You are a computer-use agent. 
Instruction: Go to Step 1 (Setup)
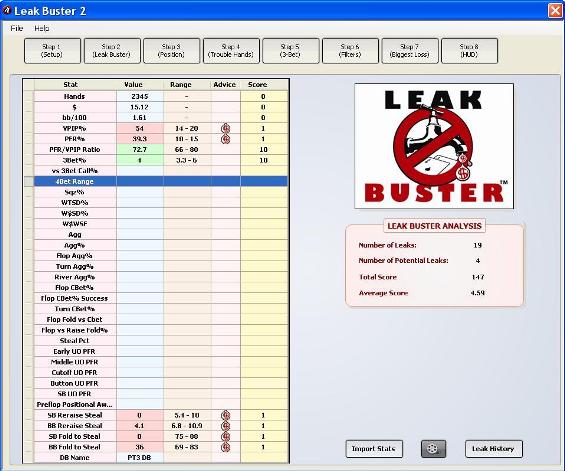[52, 51]
